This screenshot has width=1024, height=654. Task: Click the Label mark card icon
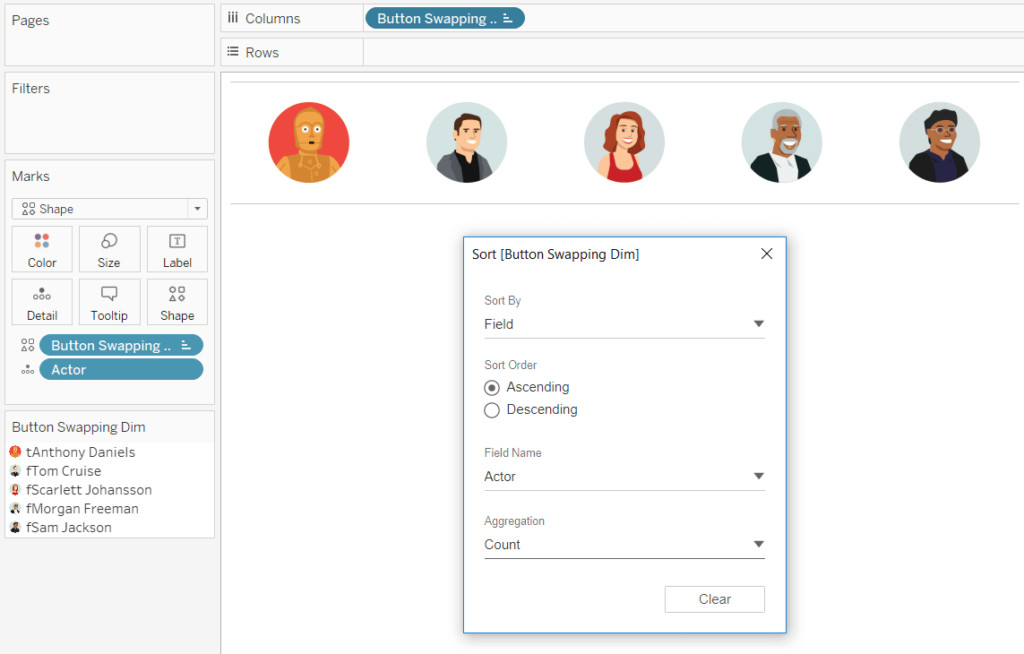[x=177, y=248]
